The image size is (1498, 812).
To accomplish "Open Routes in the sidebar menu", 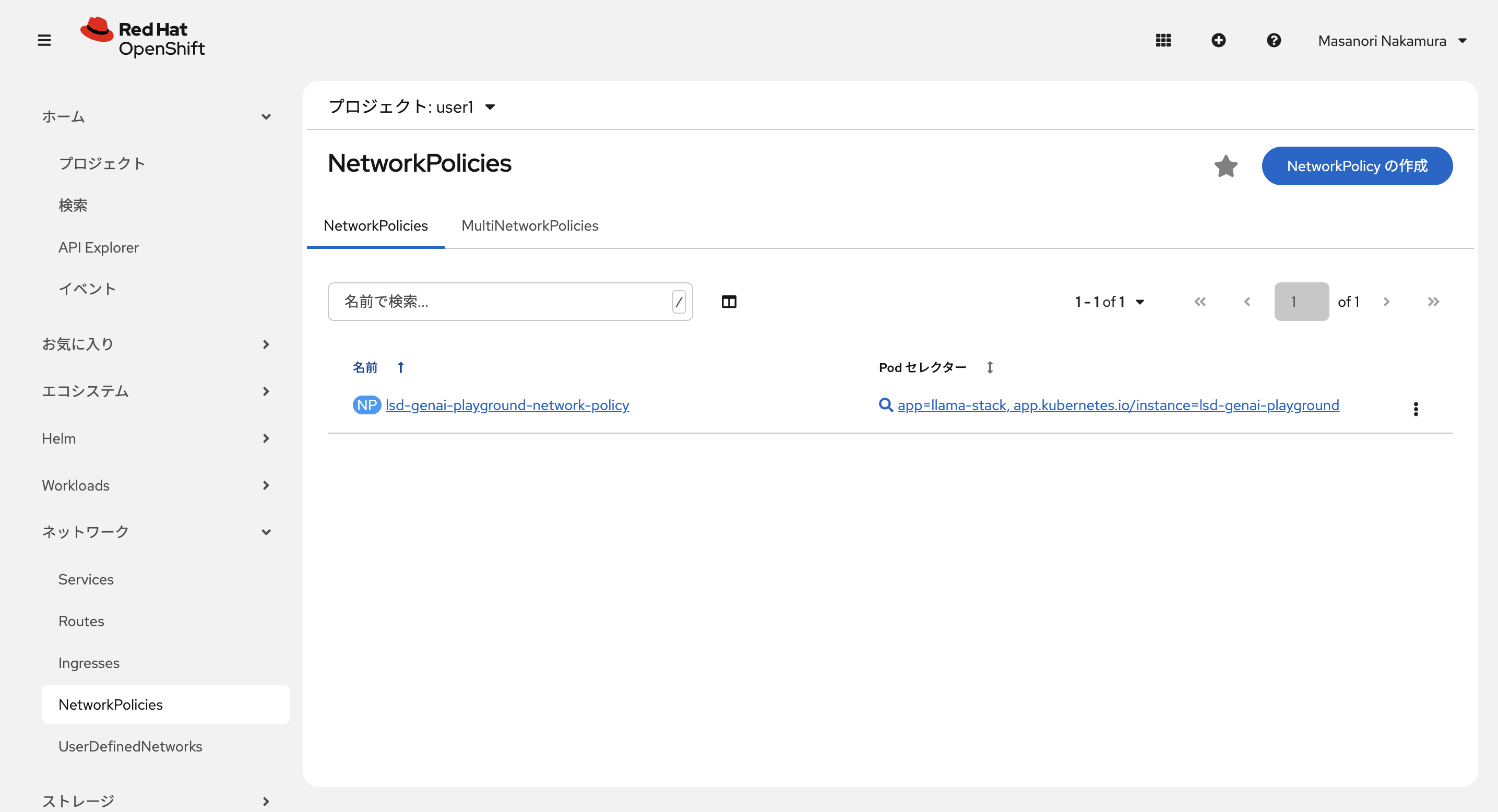I will tap(81, 621).
